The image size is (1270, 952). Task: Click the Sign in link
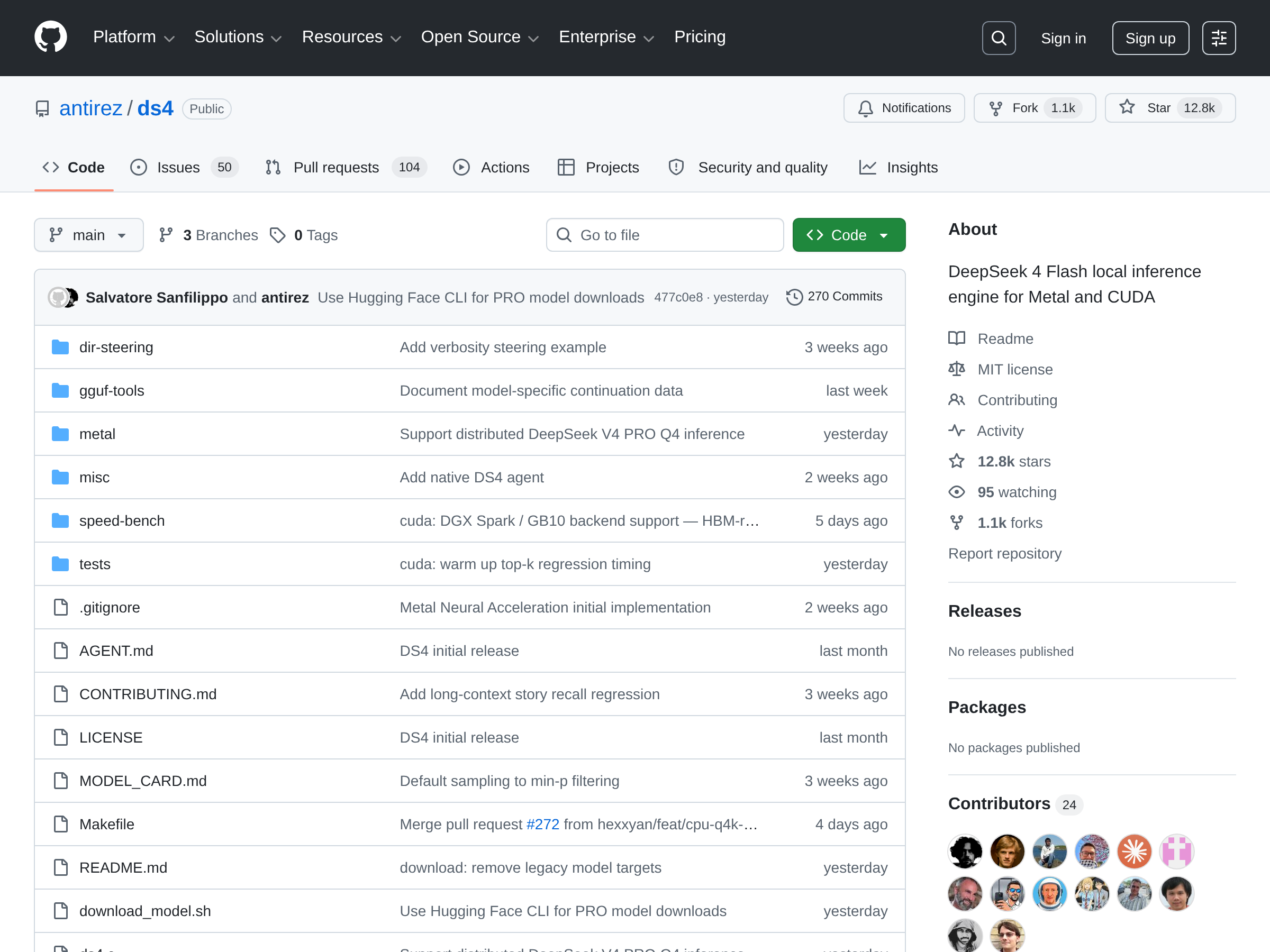pyautogui.click(x=1063, y=39)
